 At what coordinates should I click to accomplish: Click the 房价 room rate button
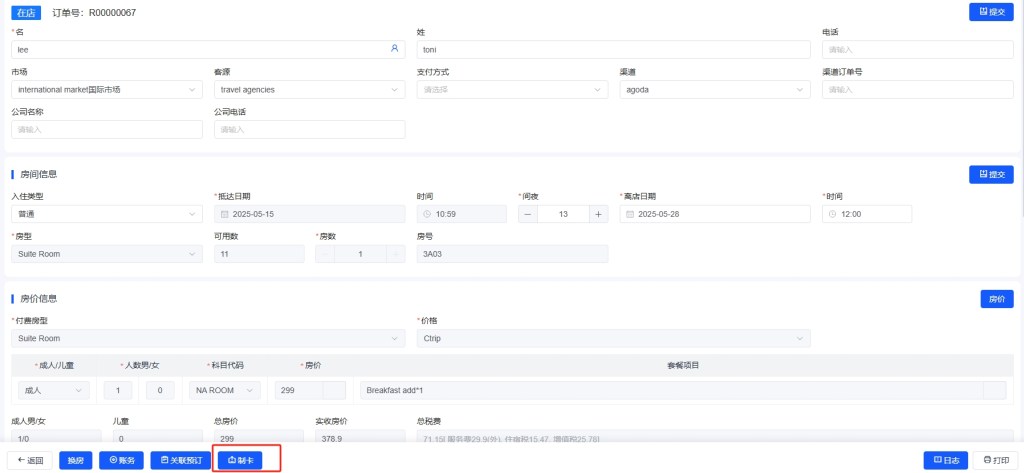pos(996,299)
